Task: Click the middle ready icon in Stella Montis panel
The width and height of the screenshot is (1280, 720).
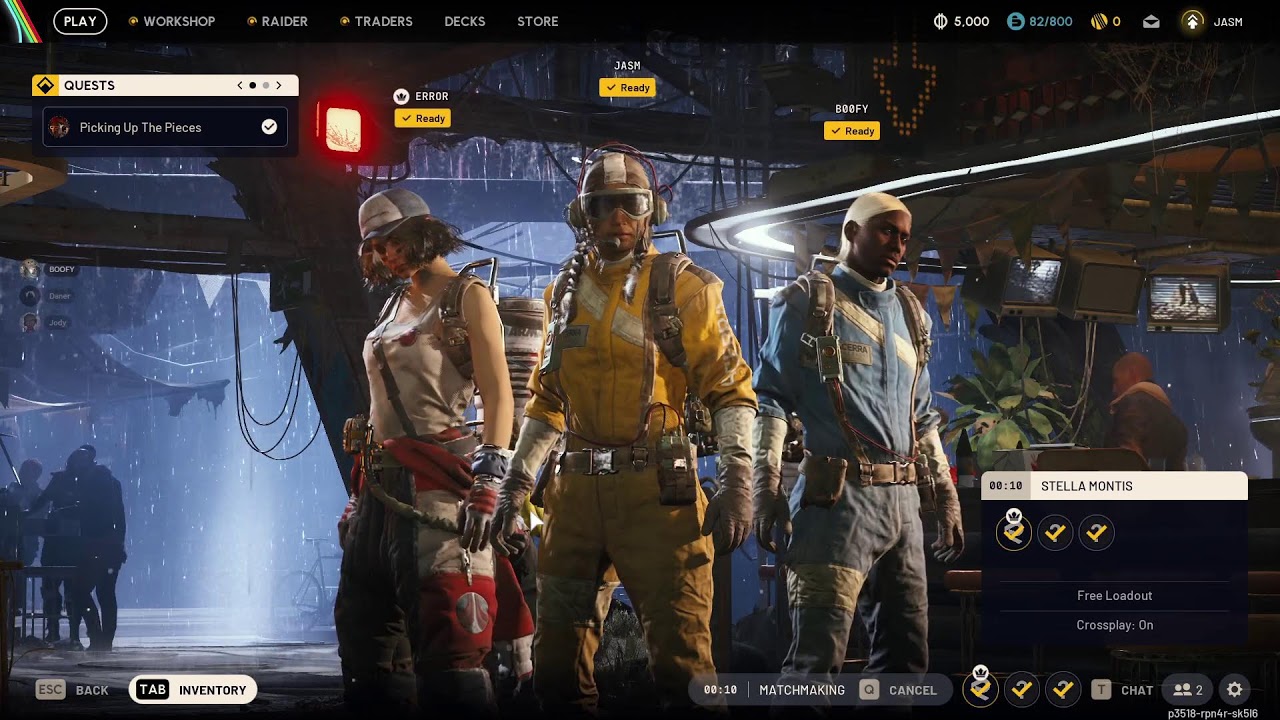Action: [1055, 533]
